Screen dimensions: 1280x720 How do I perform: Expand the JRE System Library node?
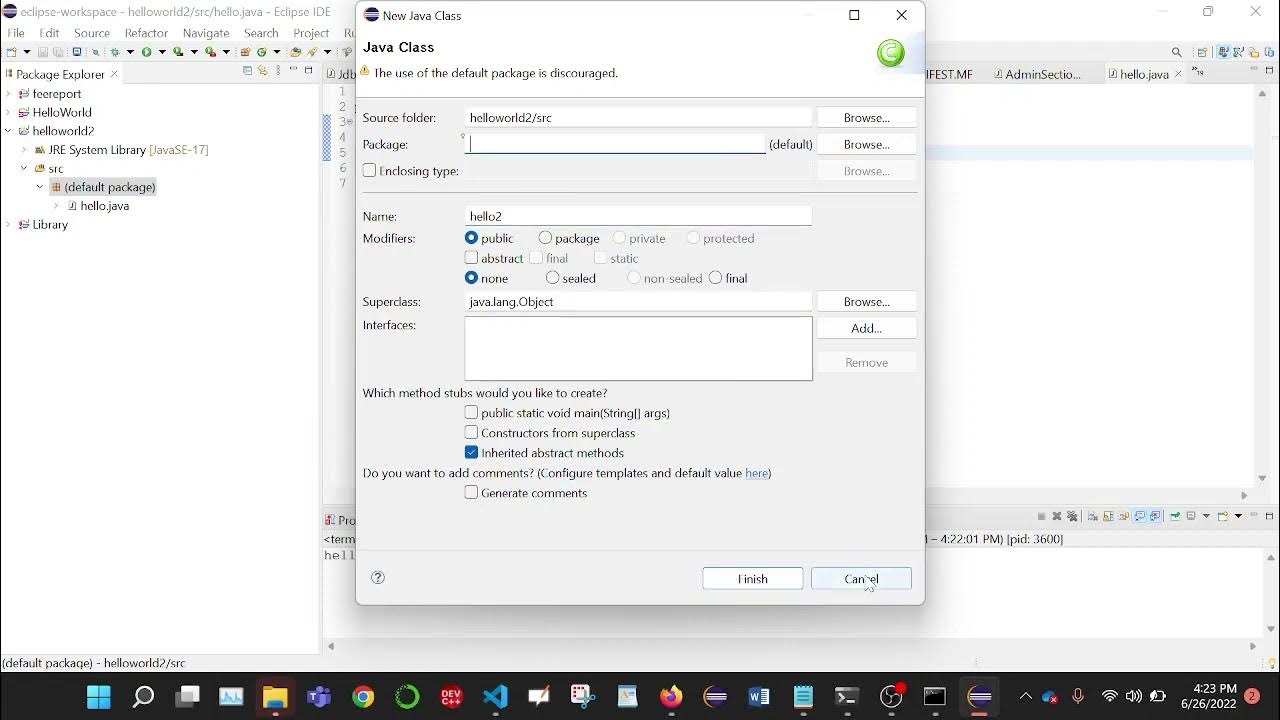point(24,150)
